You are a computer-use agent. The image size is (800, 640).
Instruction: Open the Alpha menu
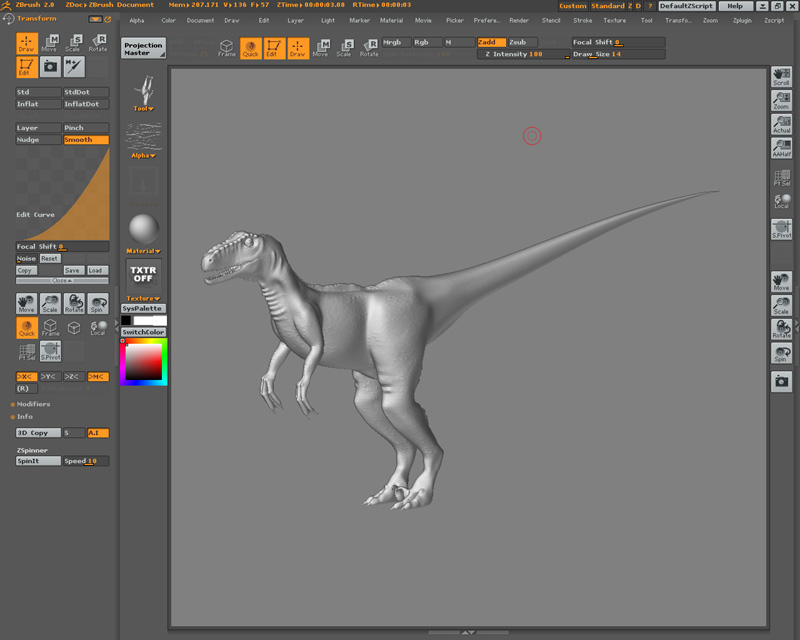click(137, 20)
